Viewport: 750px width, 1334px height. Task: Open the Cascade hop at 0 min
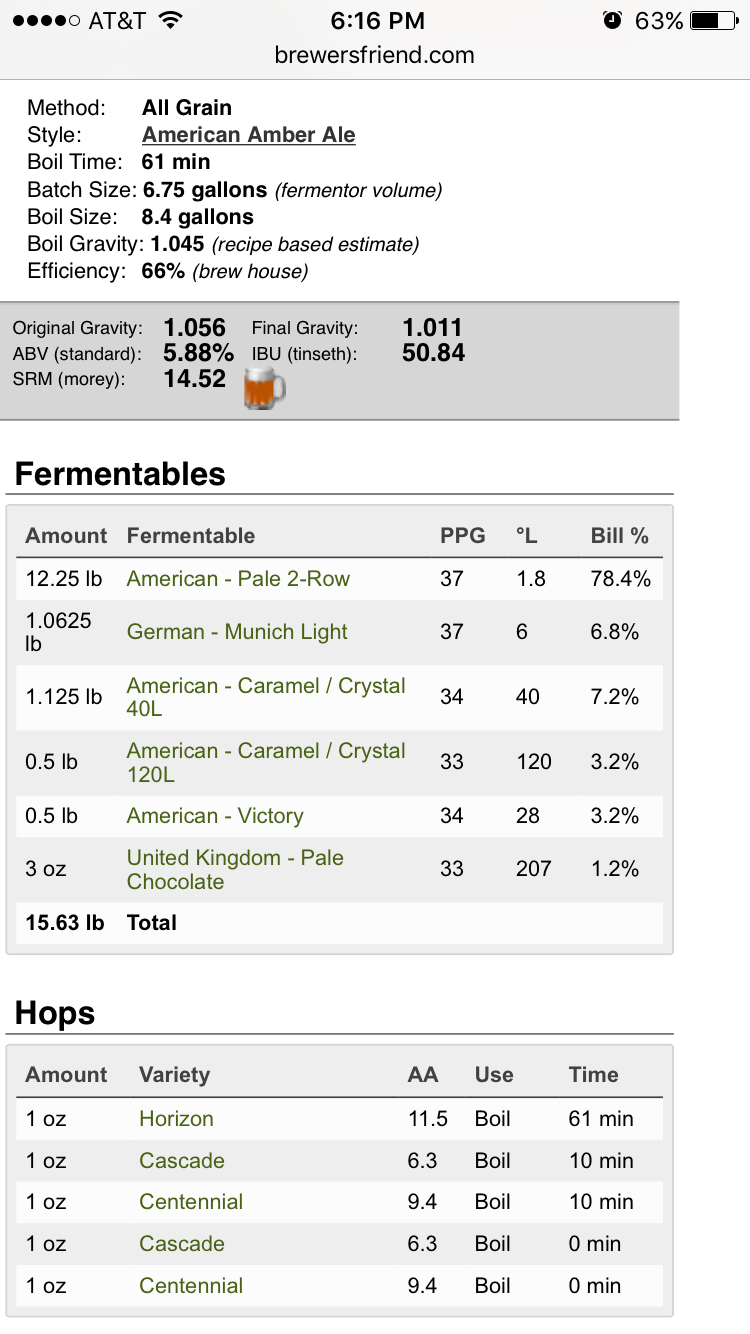(x=182, y=1244)
